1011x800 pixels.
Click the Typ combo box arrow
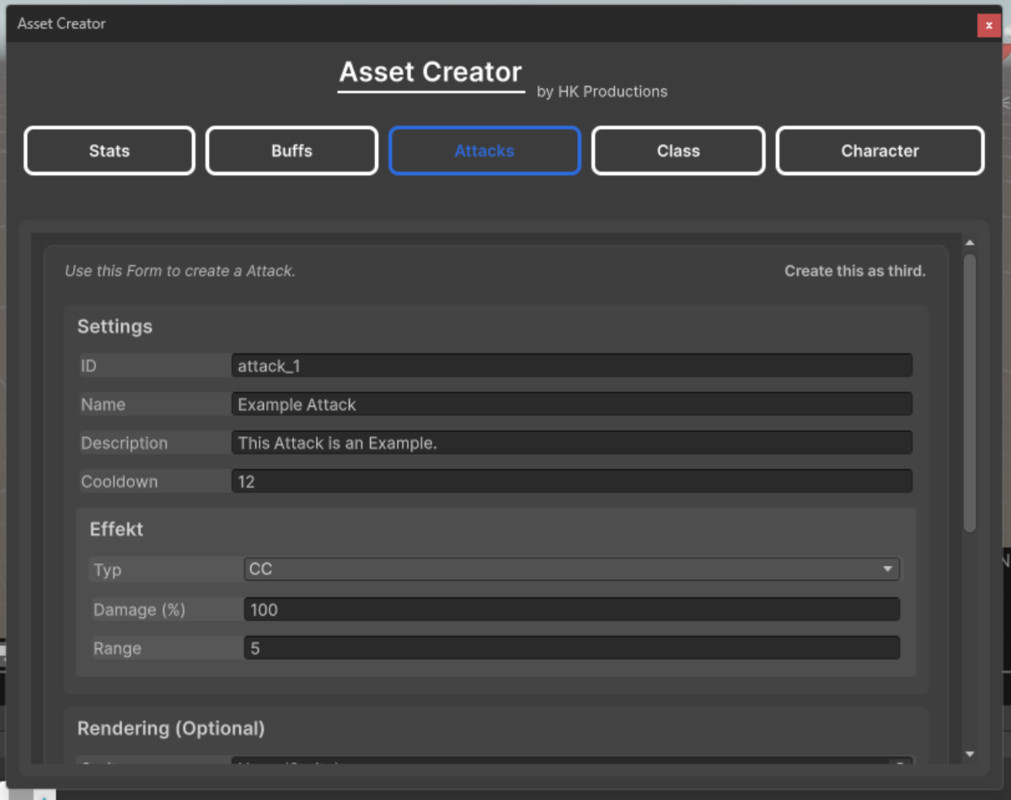tap(888, 568)
